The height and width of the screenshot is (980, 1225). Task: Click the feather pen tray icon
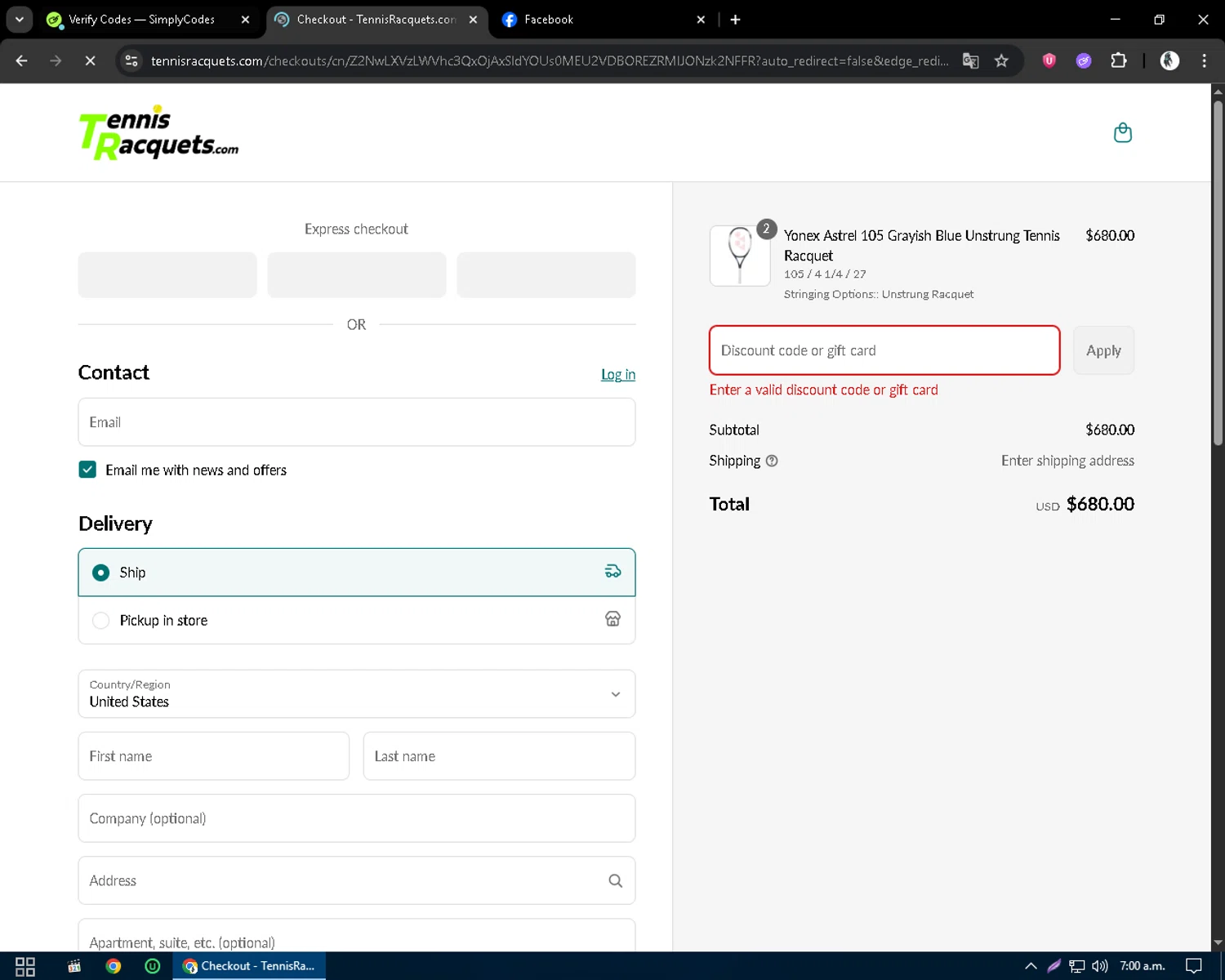(1054, 966)
